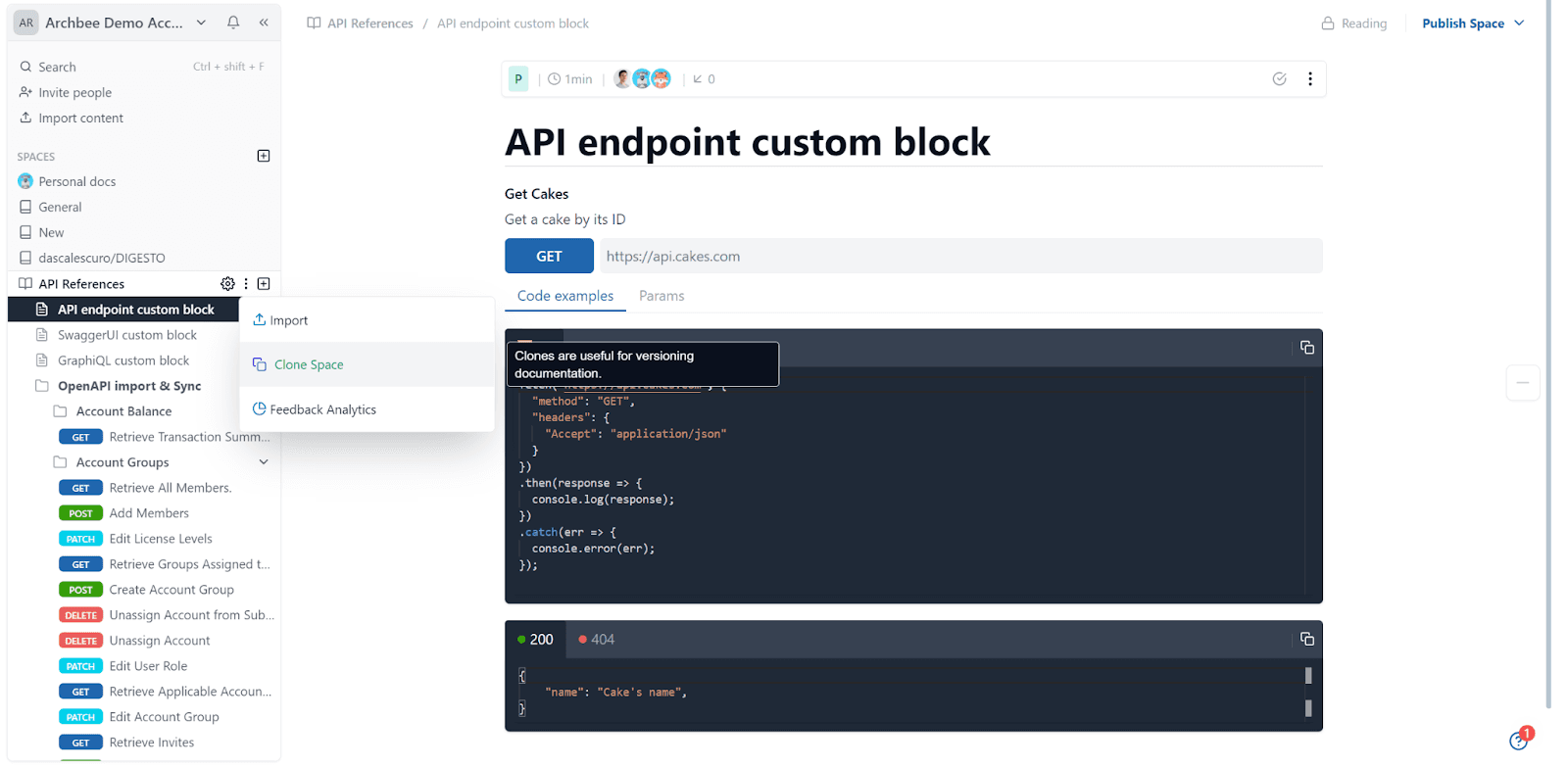Choose Clone Space from the menu
The image size is (1568, 768).
309,364
